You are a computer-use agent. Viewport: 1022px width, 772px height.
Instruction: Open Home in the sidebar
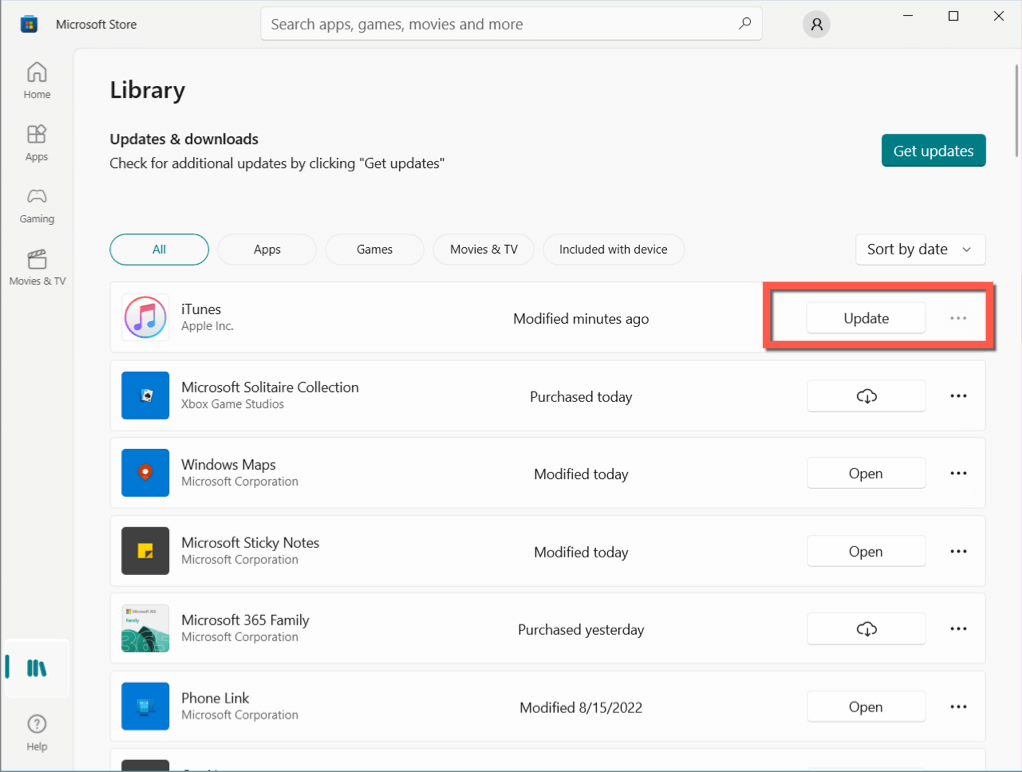37,80
